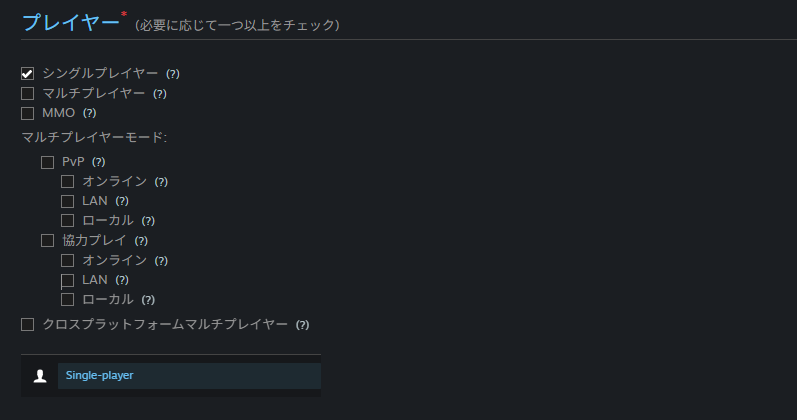Open the MMO help tooltip icon
This screenshot has width=797, height=420.
(x=90, y=113)
